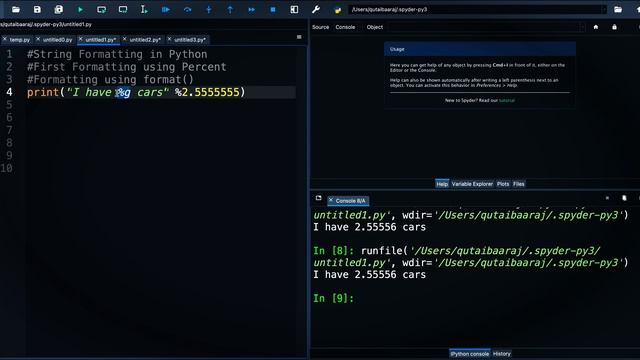Select the IPython console bottom tab
640x360 pixels.
point(469,354)
